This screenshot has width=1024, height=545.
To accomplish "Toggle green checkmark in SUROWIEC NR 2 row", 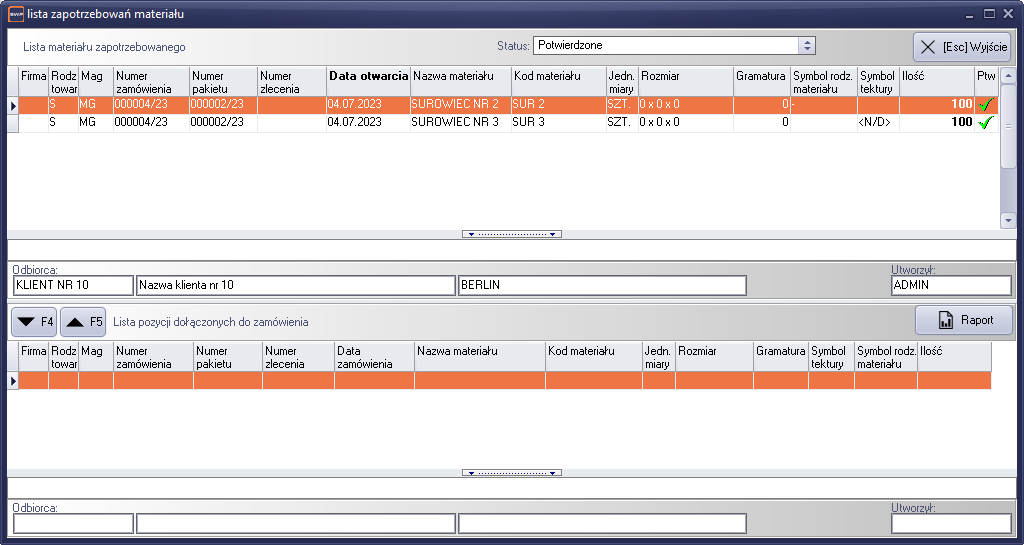I will pyautogui.click(x=986, y=105).
